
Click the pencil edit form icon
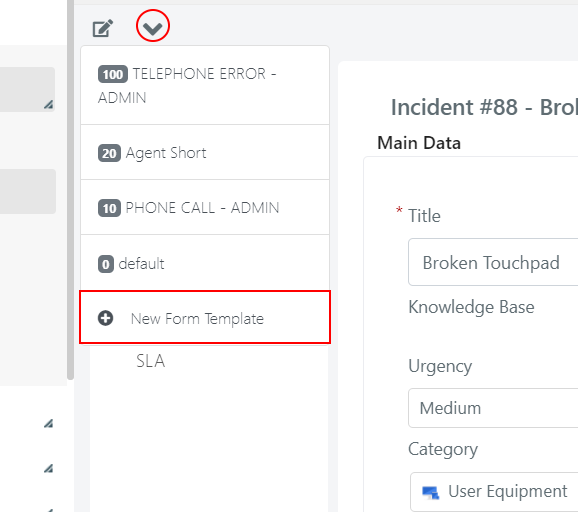click(102, 28)
